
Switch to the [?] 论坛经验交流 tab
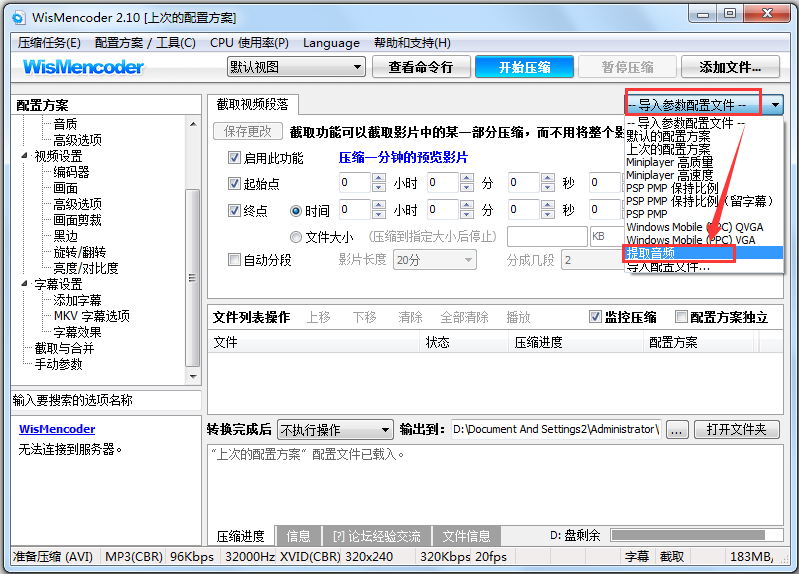(377, 536)
